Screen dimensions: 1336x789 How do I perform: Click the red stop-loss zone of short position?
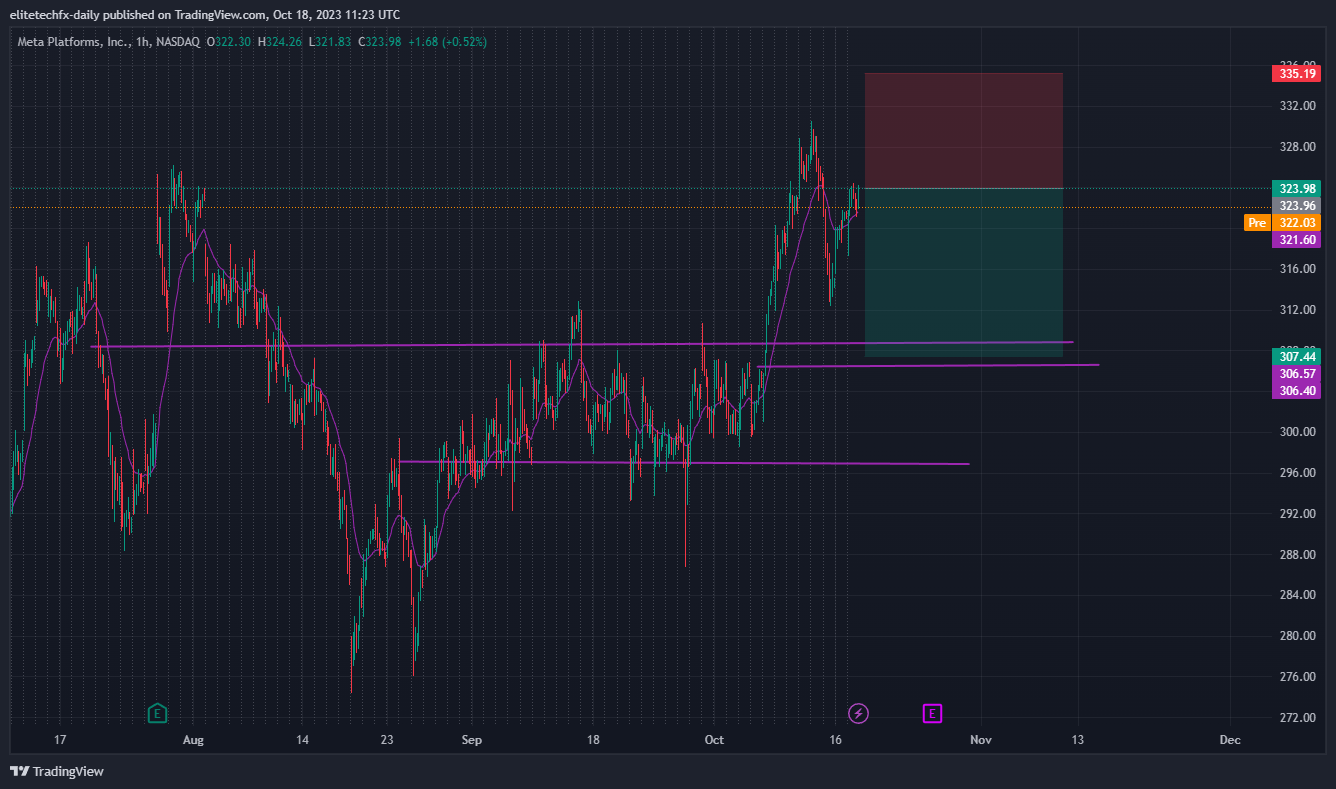point(964,130)
